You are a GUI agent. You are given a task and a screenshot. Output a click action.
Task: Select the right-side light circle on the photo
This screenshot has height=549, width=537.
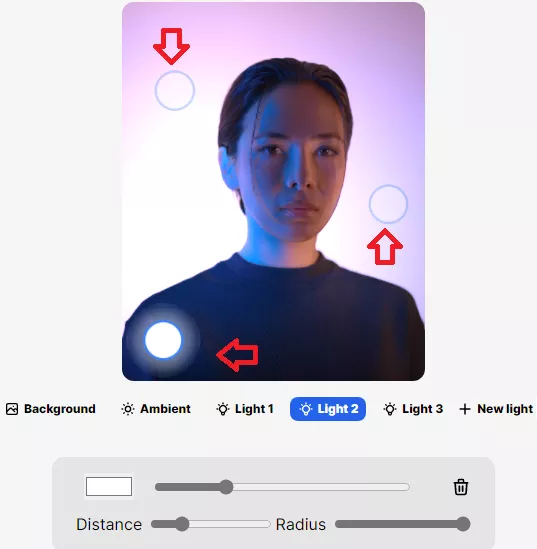388,204
